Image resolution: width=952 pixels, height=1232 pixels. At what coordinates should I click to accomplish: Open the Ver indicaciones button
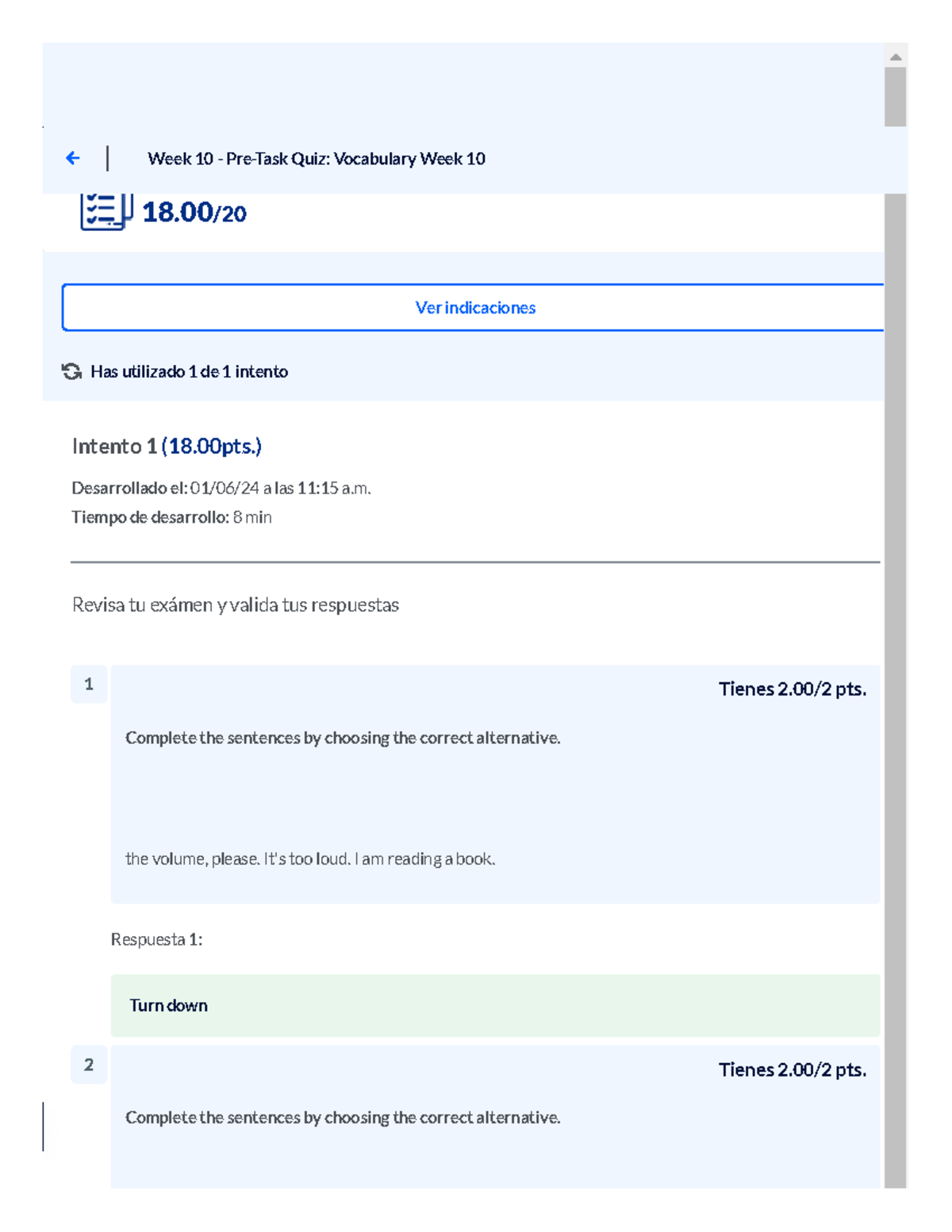[474, 308]
